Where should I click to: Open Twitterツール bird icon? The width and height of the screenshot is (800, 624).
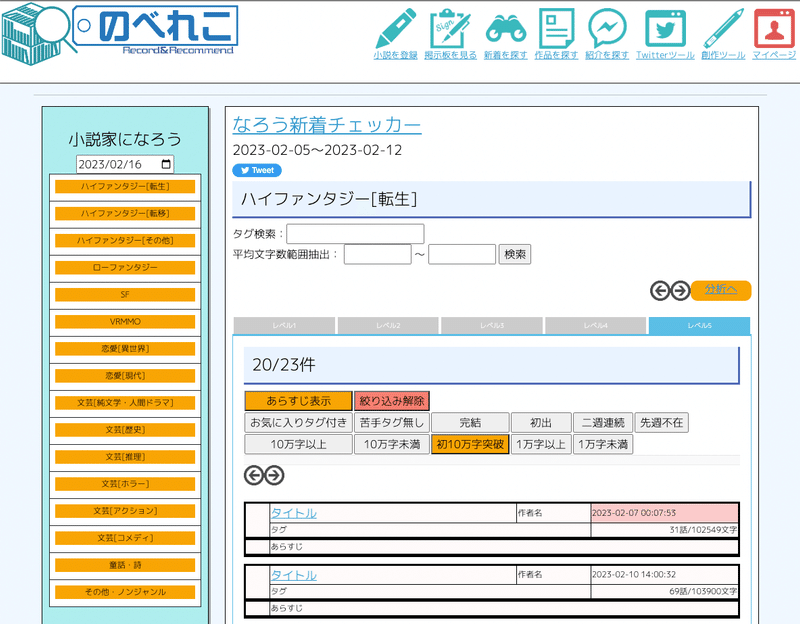coord(665,29)
